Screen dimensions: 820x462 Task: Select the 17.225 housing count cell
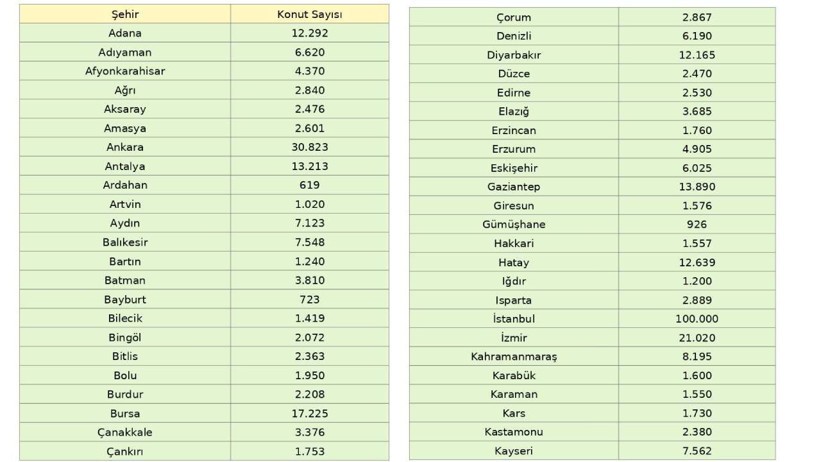click(x=309, y=413)
